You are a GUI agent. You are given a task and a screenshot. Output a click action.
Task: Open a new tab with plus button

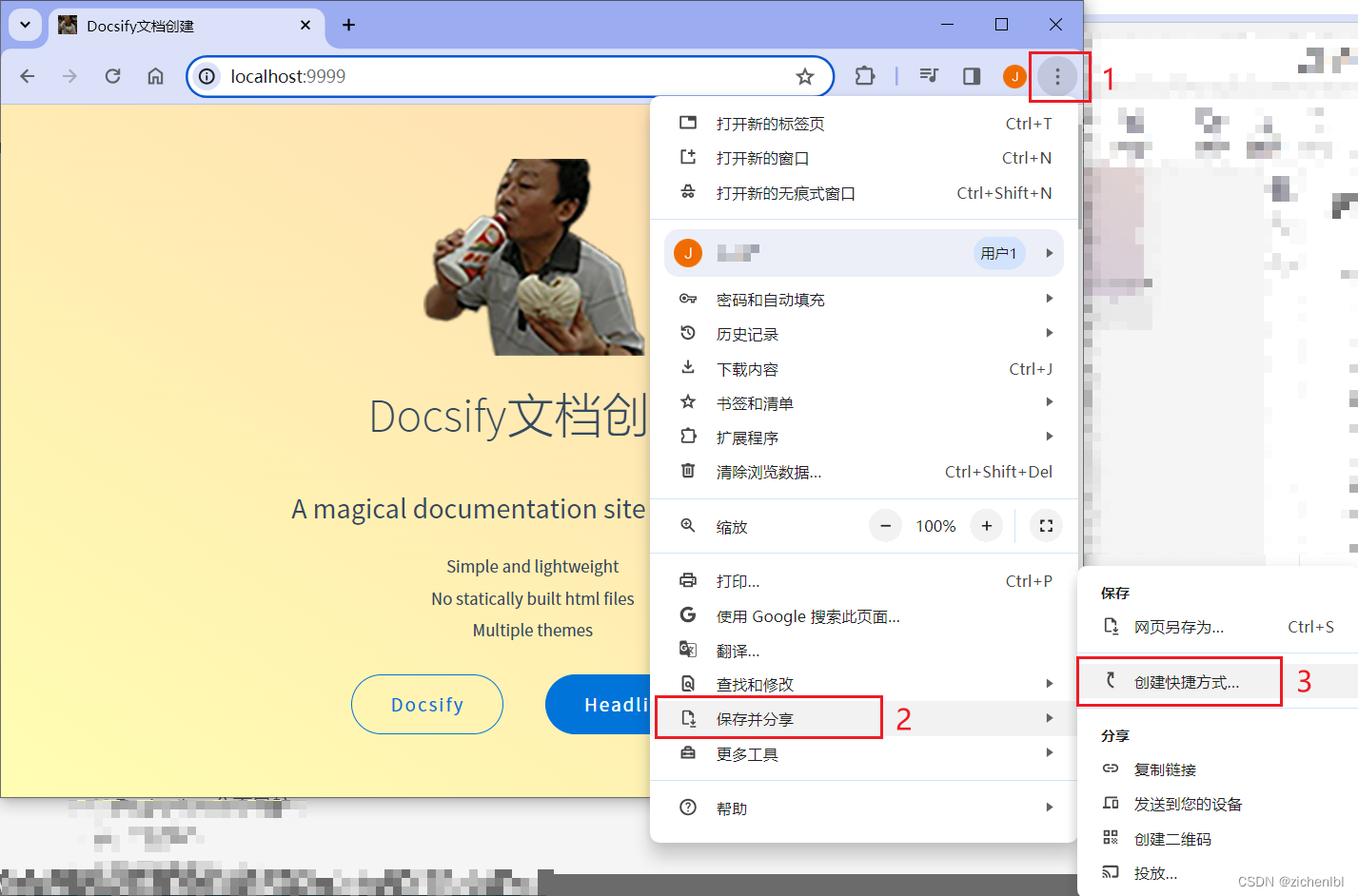[348, 25]
